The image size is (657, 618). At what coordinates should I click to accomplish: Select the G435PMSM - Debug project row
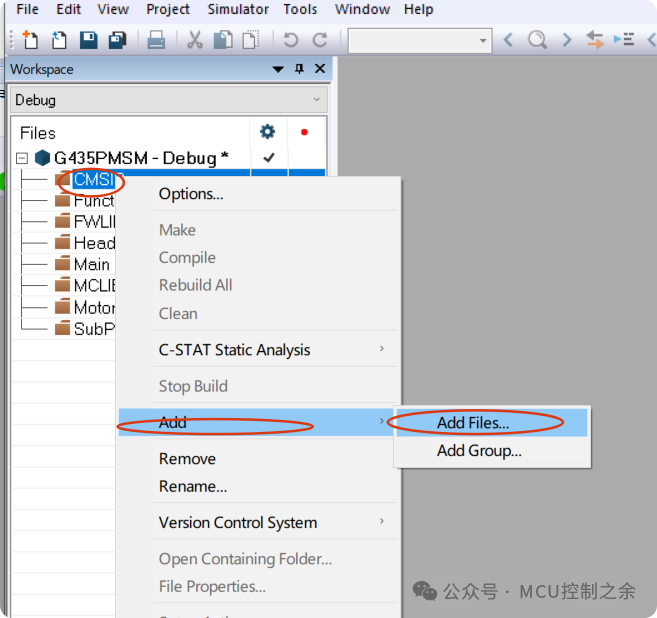click(142, 158)
